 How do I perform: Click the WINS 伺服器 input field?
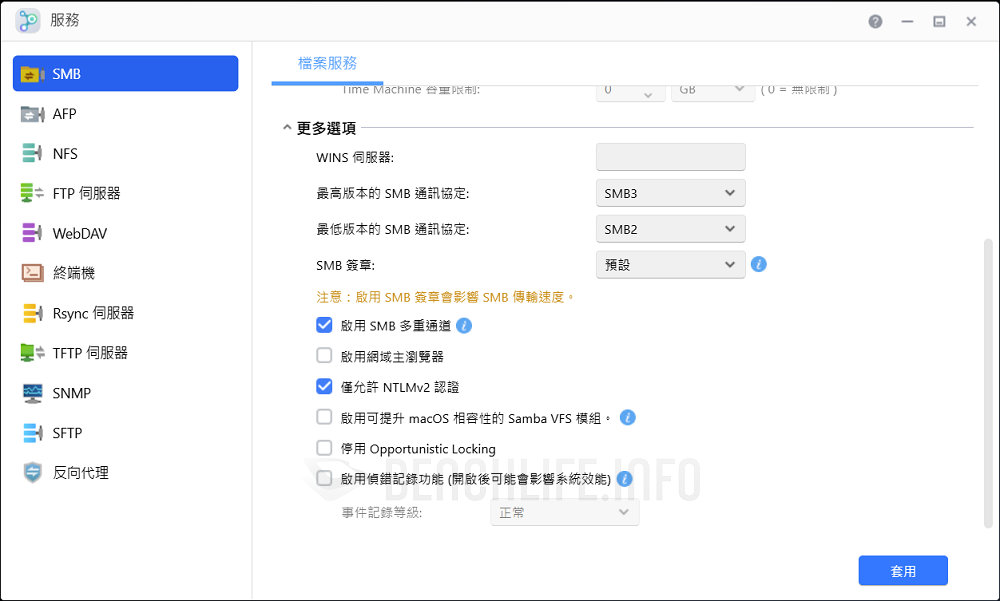670,157
